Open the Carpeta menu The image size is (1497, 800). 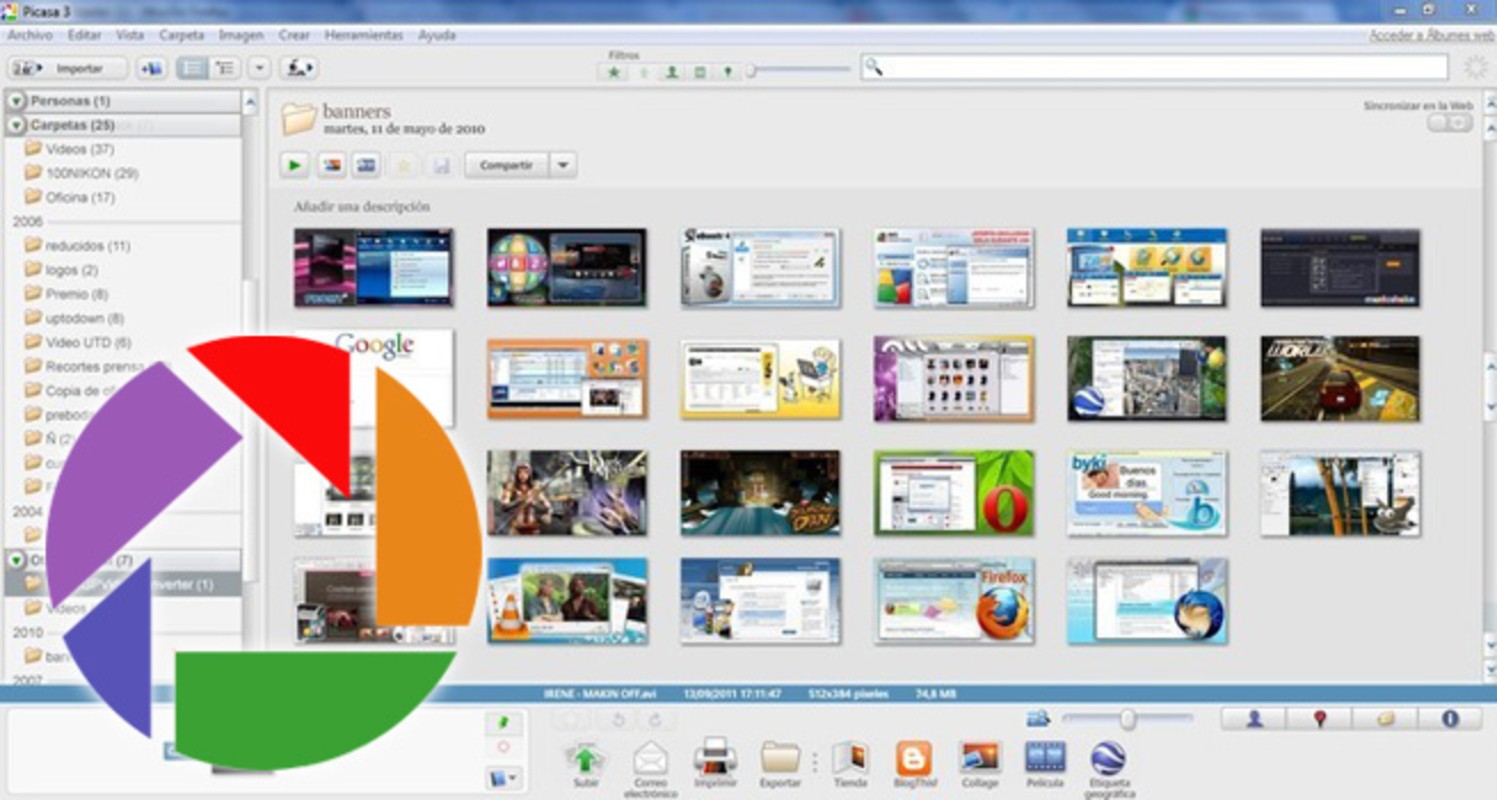click(182, 35)
